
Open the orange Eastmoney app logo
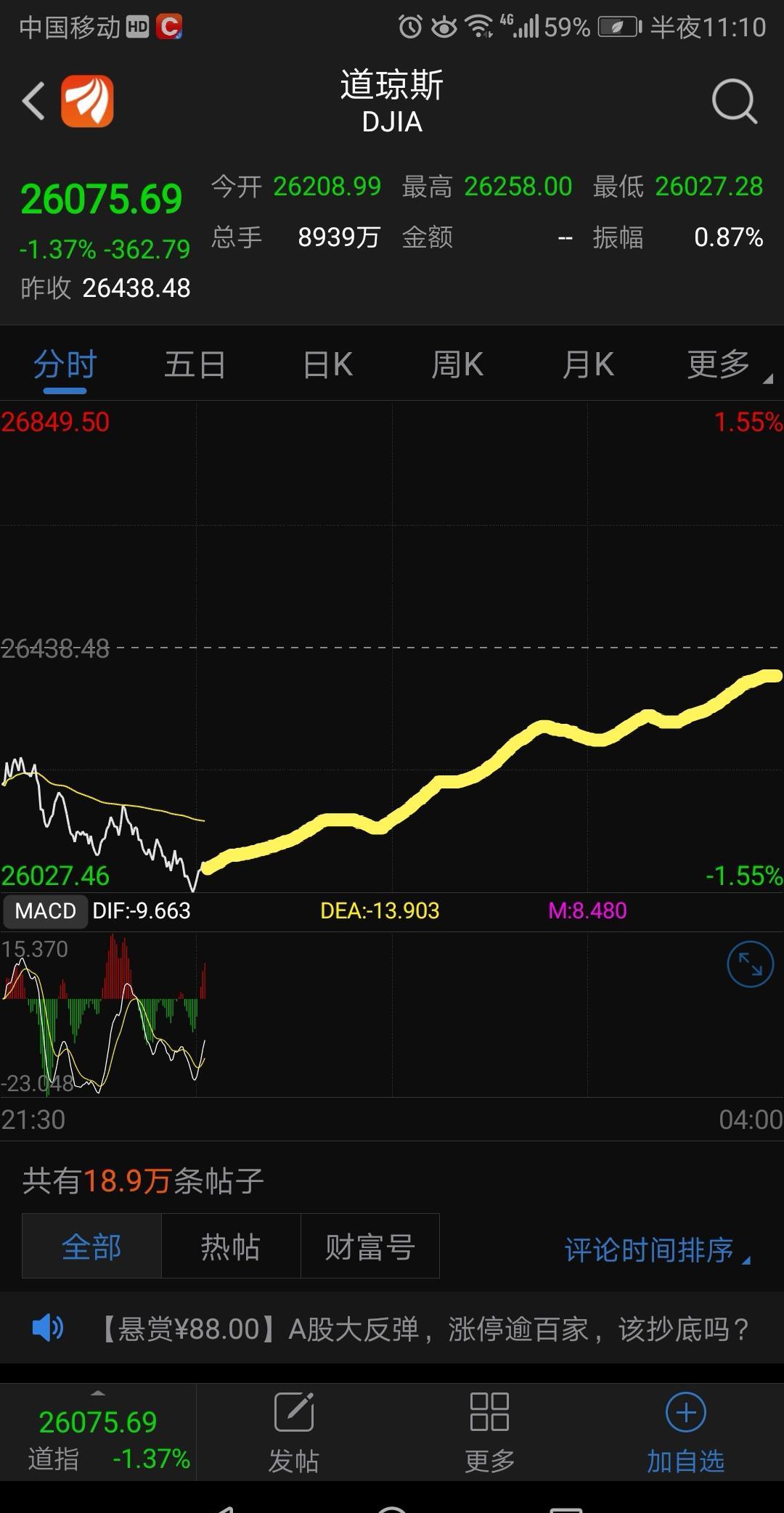pos(87,101)
